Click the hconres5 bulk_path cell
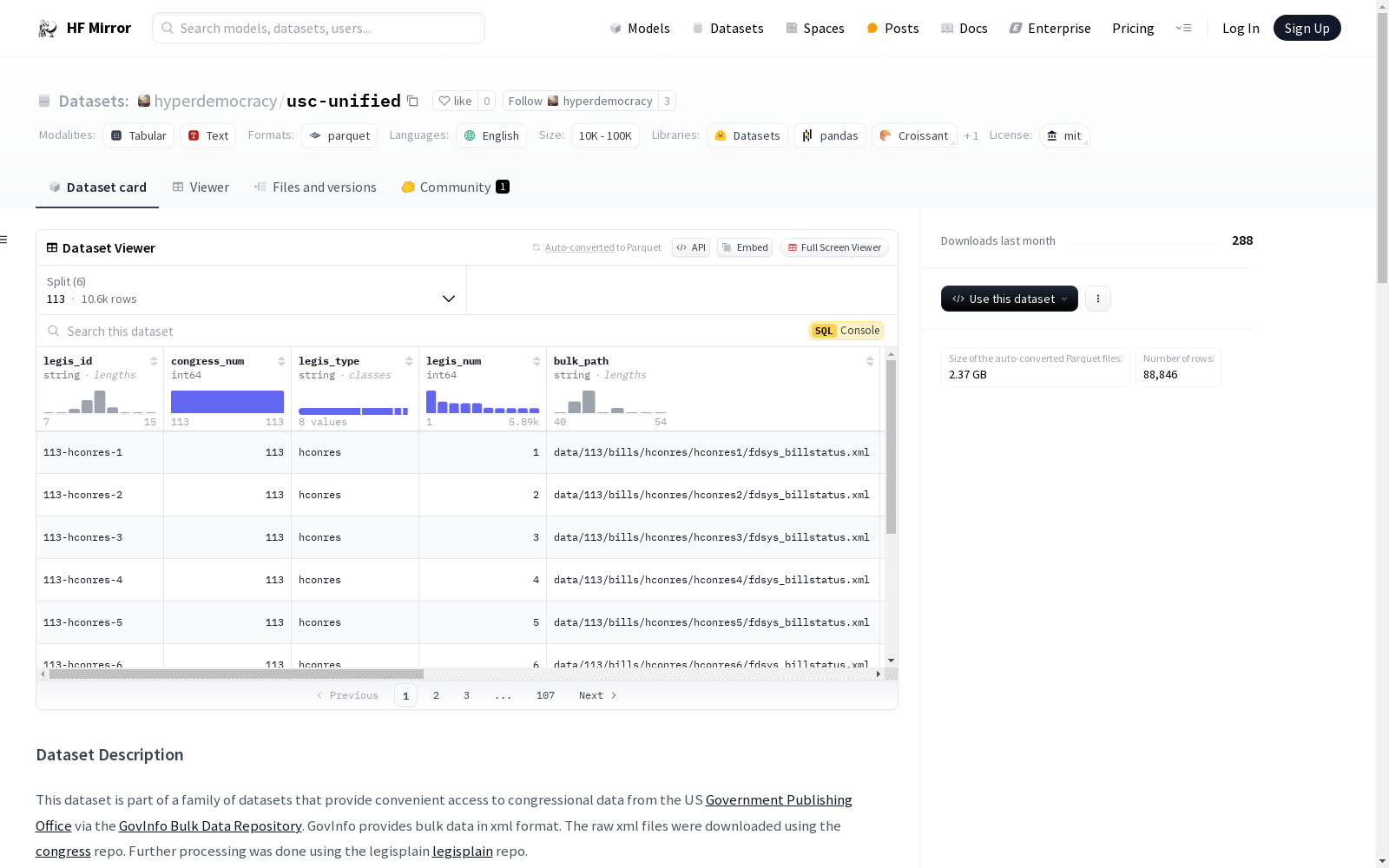This screenshot has height=868, width=1389. pyautogui.click(x=713, y=622)
